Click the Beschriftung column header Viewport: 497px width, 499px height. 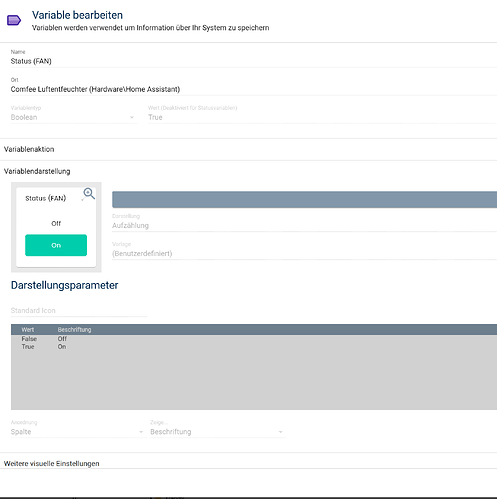point(74,330)
